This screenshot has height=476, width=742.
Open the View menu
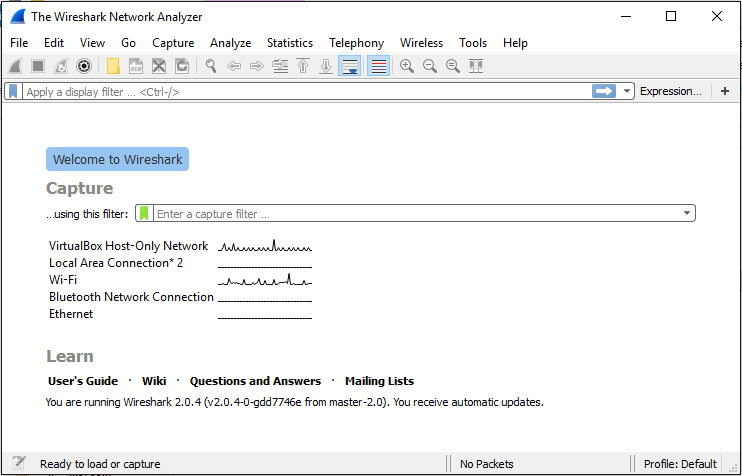[92, 43]
